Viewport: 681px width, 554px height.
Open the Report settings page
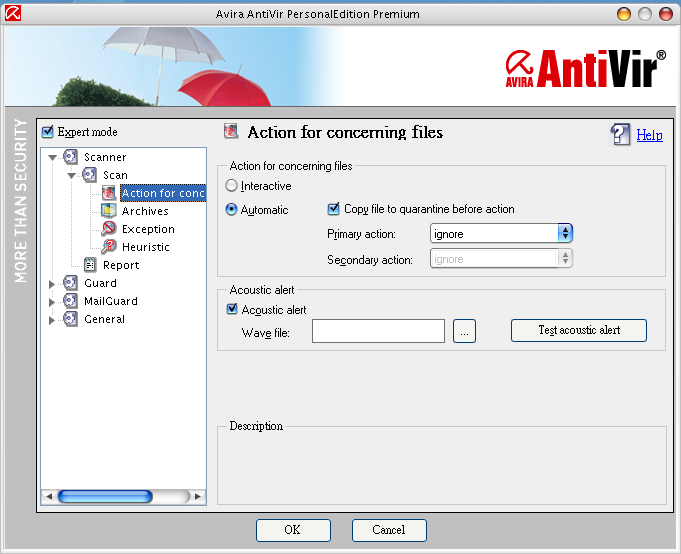coord(121,265)
